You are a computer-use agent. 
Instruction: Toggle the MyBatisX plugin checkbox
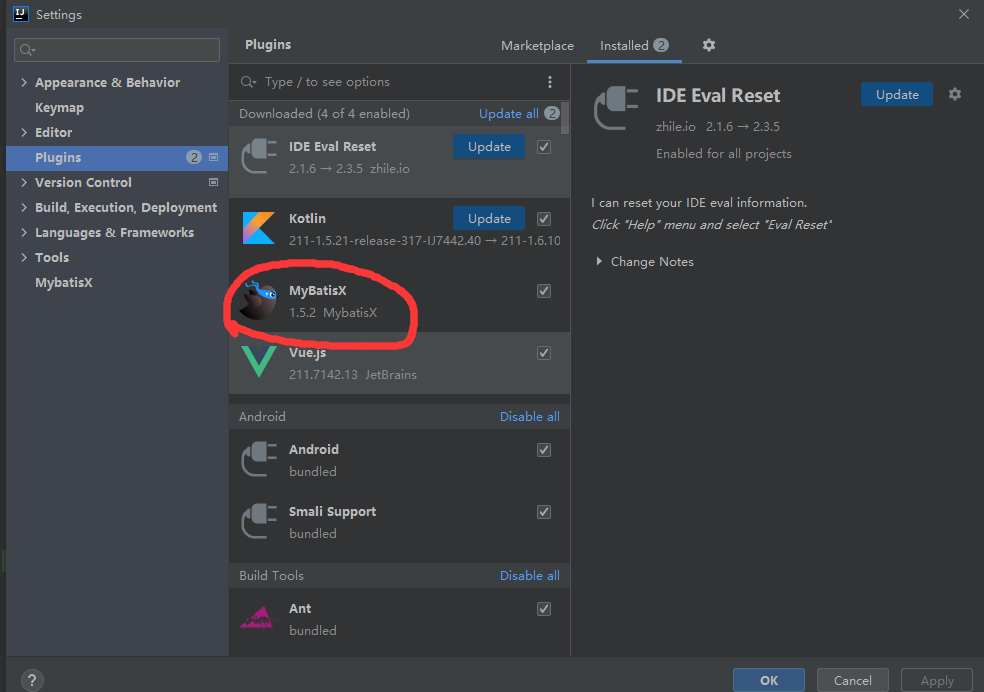point(544,291)
